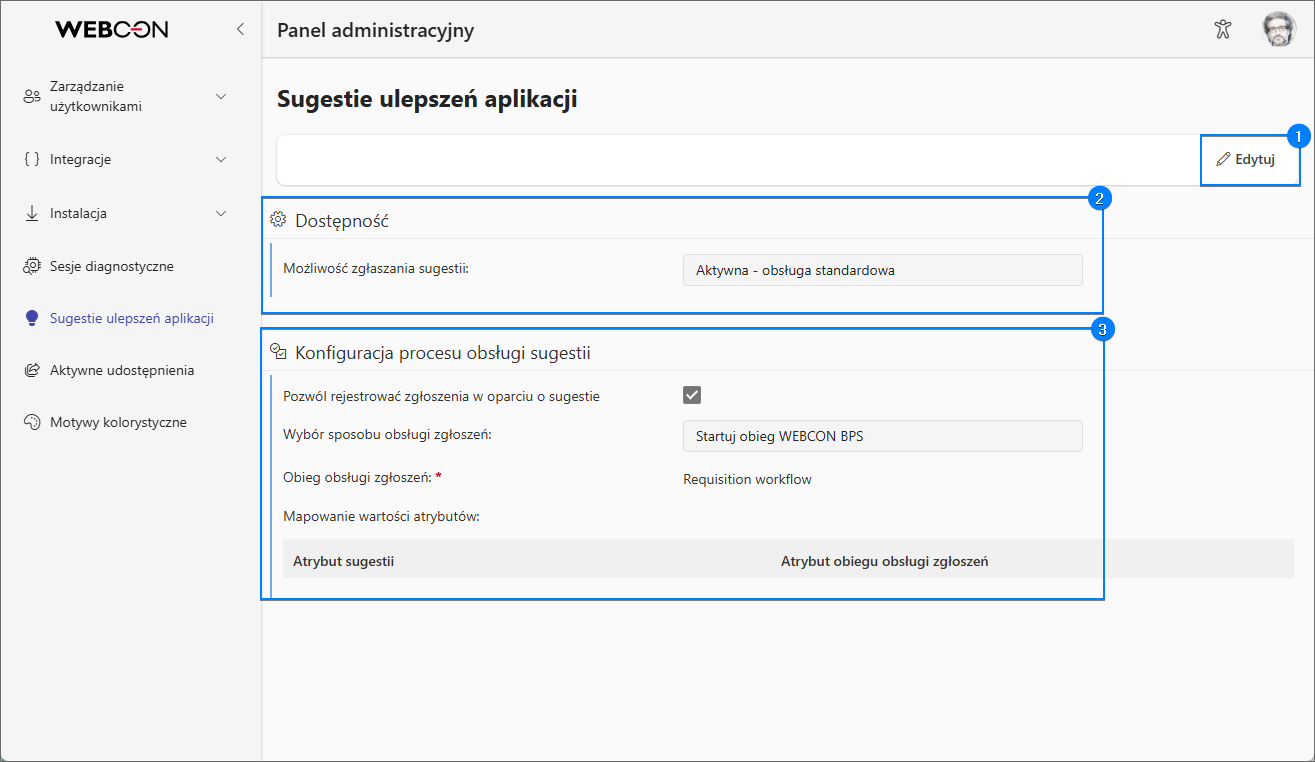The width and height of the screenshot is (1315, 762).
Task: Click the Motywy kolorystyczne palette icon
Action: click(x=32, y=422)
